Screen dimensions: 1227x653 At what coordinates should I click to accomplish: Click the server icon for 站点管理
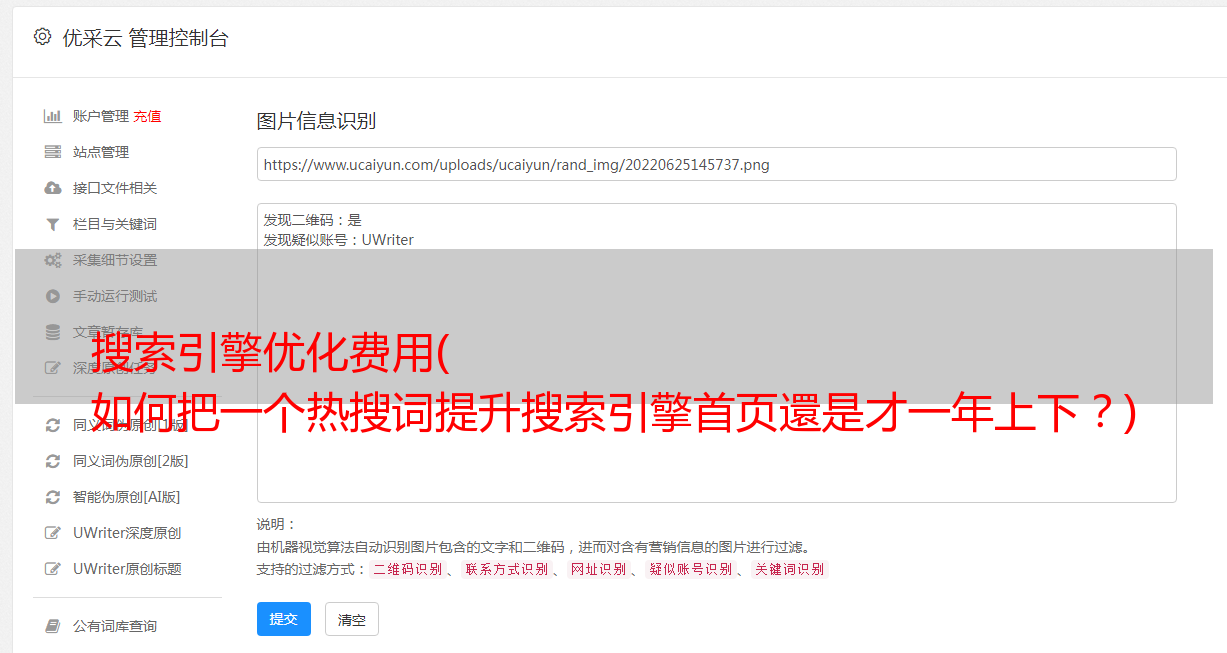click(x=53, y=152)
